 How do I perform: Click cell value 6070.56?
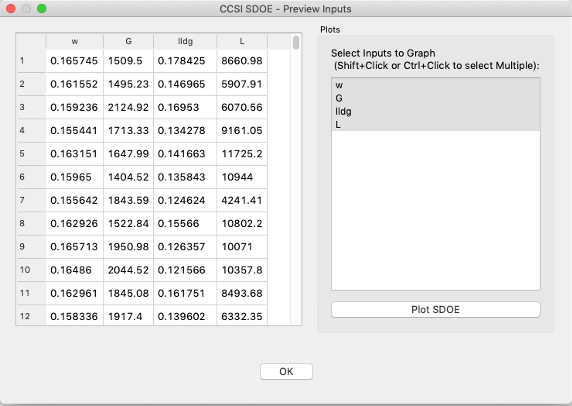point(242,107)
